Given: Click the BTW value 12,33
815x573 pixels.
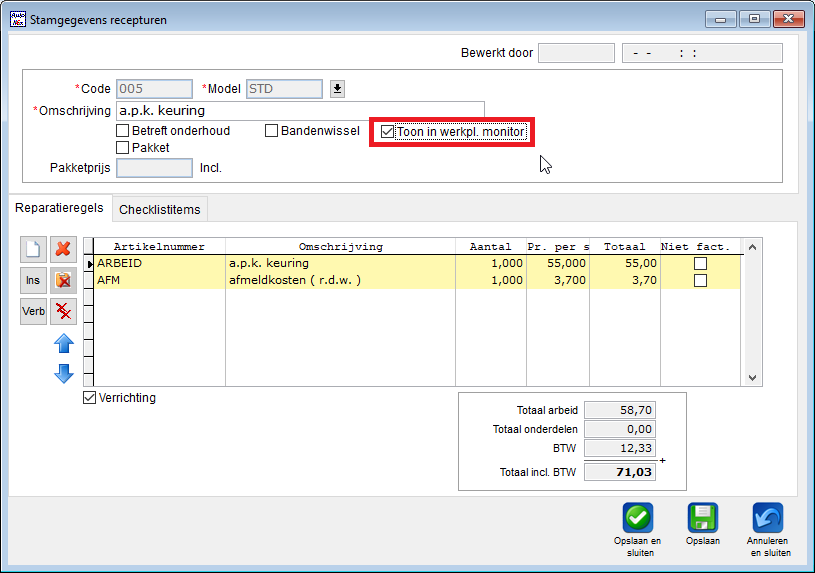Looking at the screenshot, I should (x=620, y=448).
